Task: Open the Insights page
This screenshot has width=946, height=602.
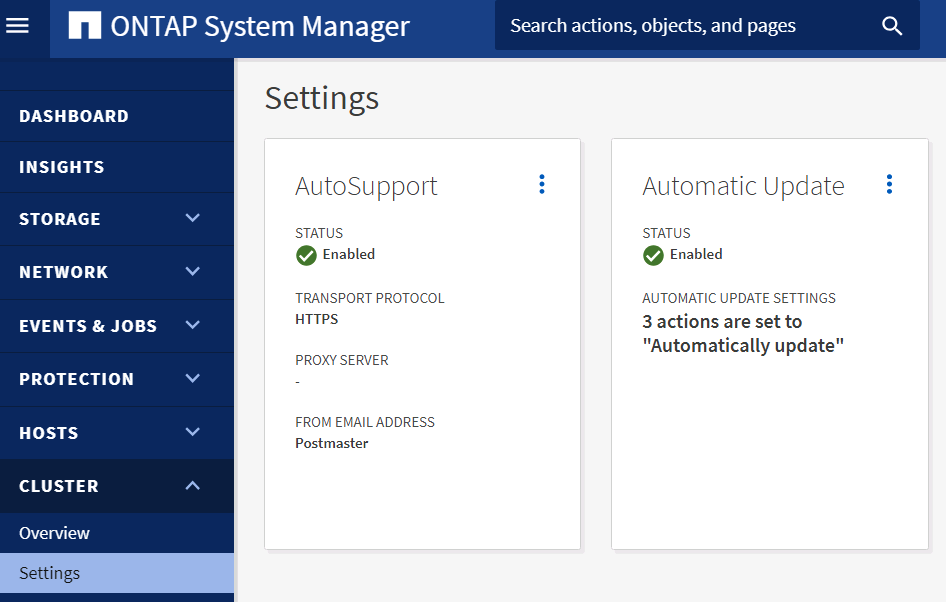Action: [x=62, y=167]
